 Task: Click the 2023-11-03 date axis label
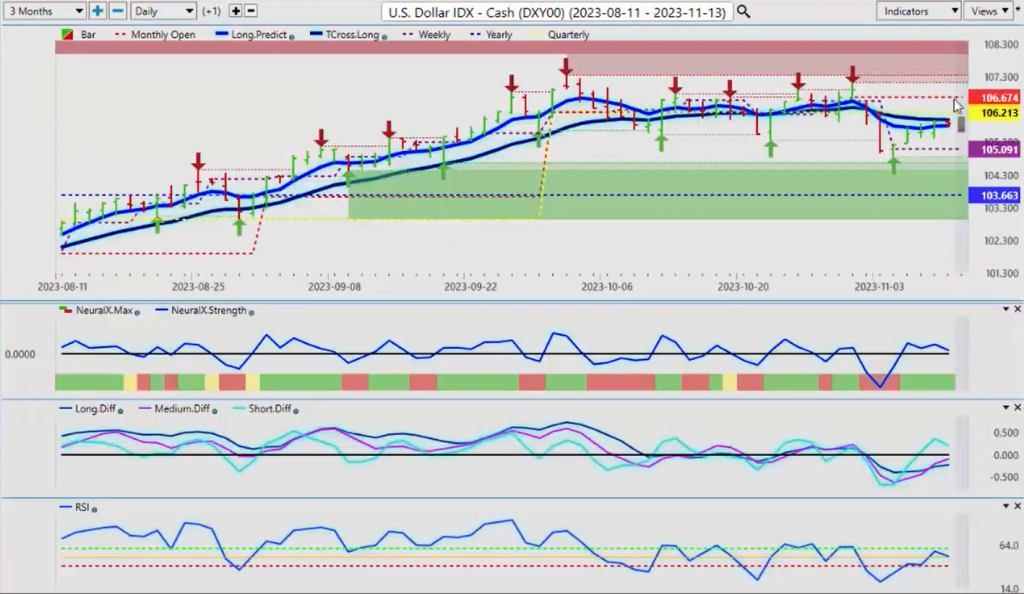(879, 287)
